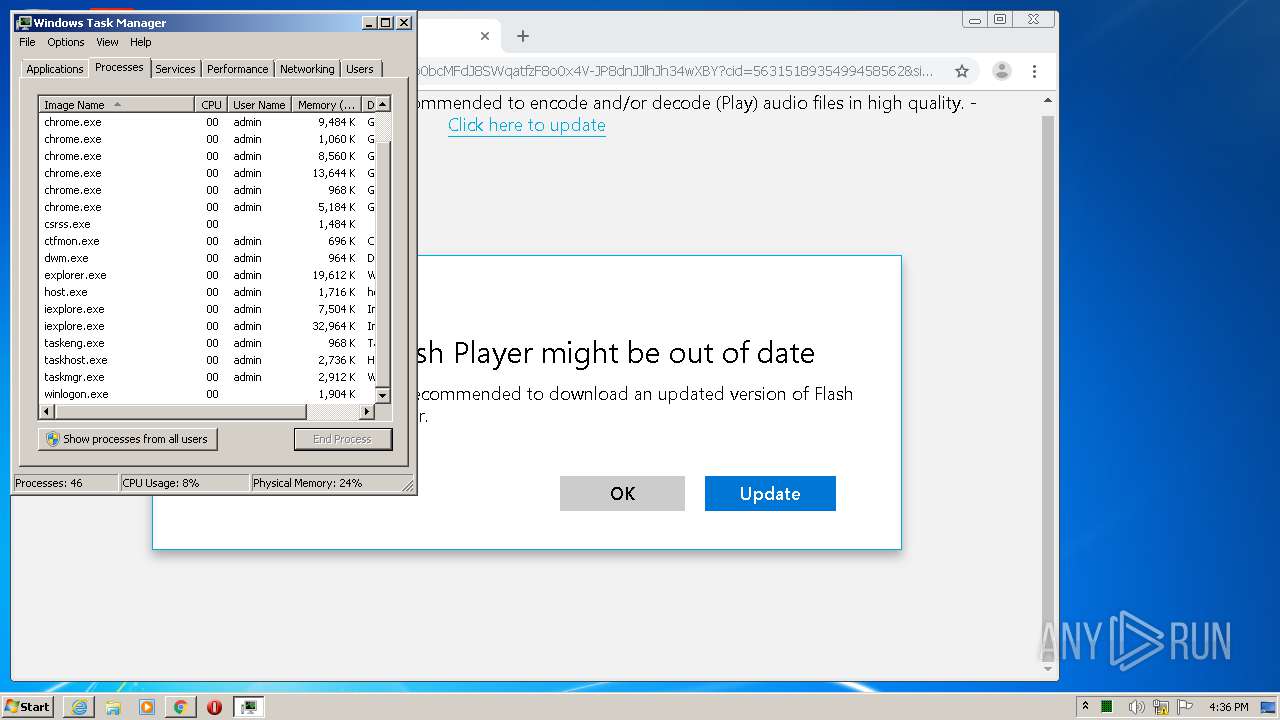This screenshot has width=1280, height=720.
Task: Open a new Chrome tab
Action: click(x=522, y=36)
